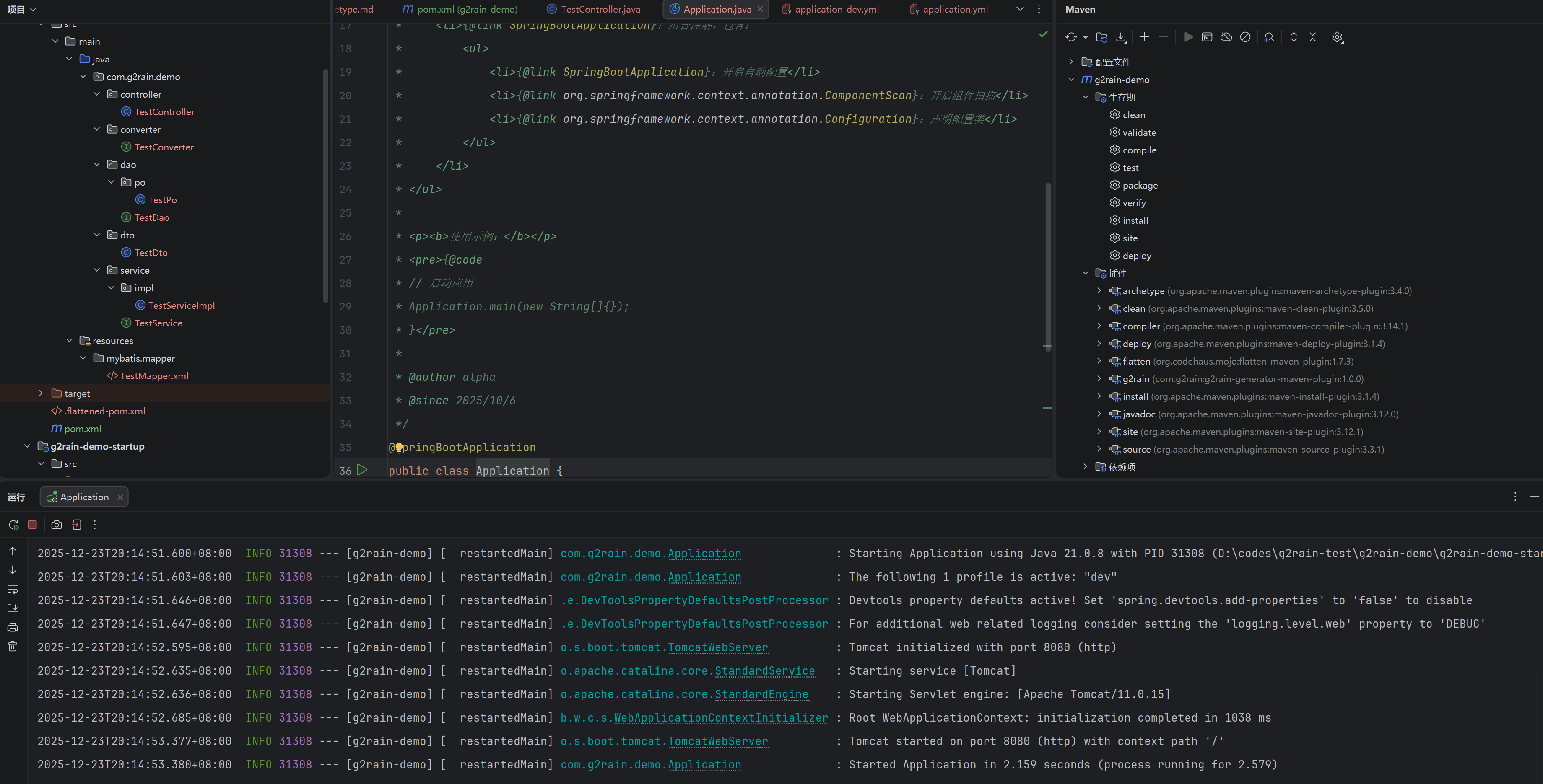The width and height of the screenshot is (1543, 784).
Task: Click Download Sources icon in Maven toolbar
Action: [1121, 37]
